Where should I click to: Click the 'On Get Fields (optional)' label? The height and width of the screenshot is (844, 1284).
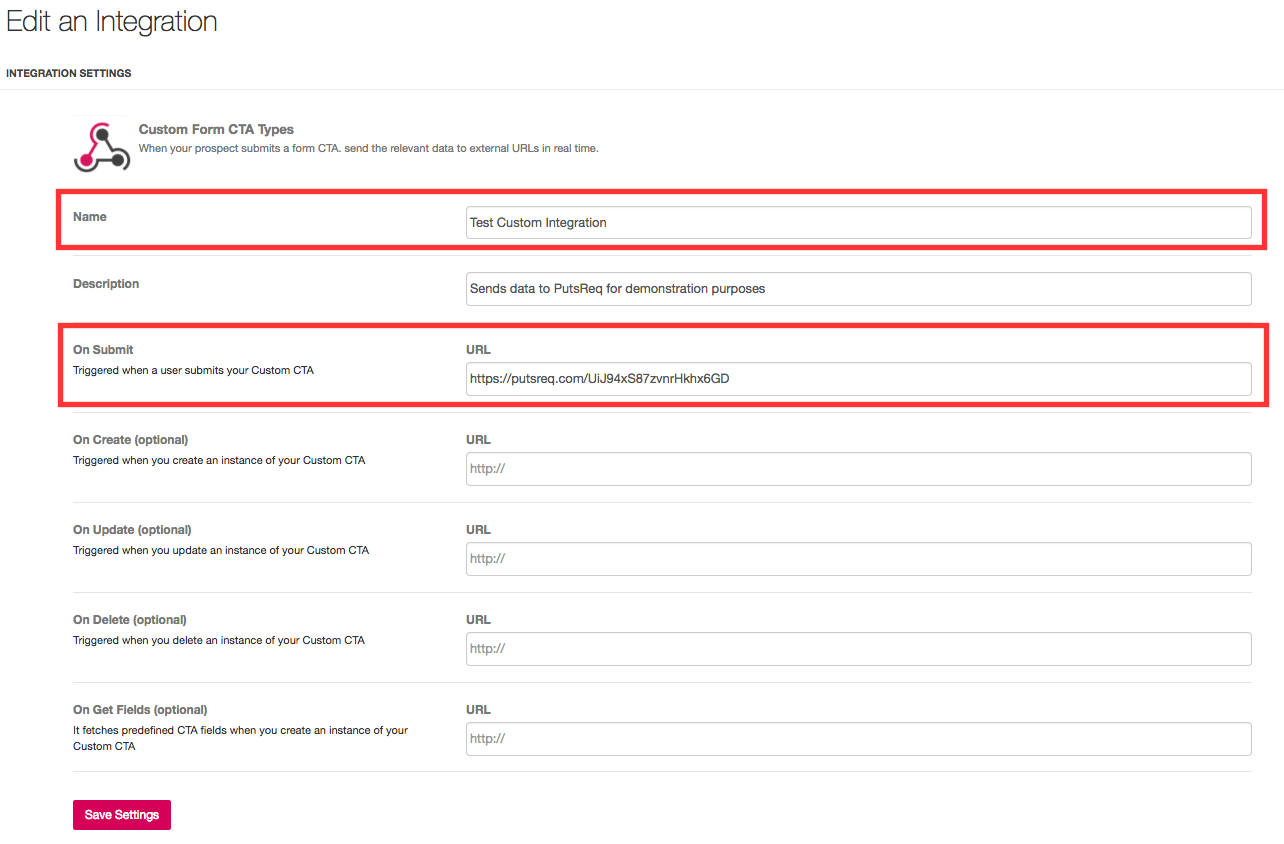140,710
